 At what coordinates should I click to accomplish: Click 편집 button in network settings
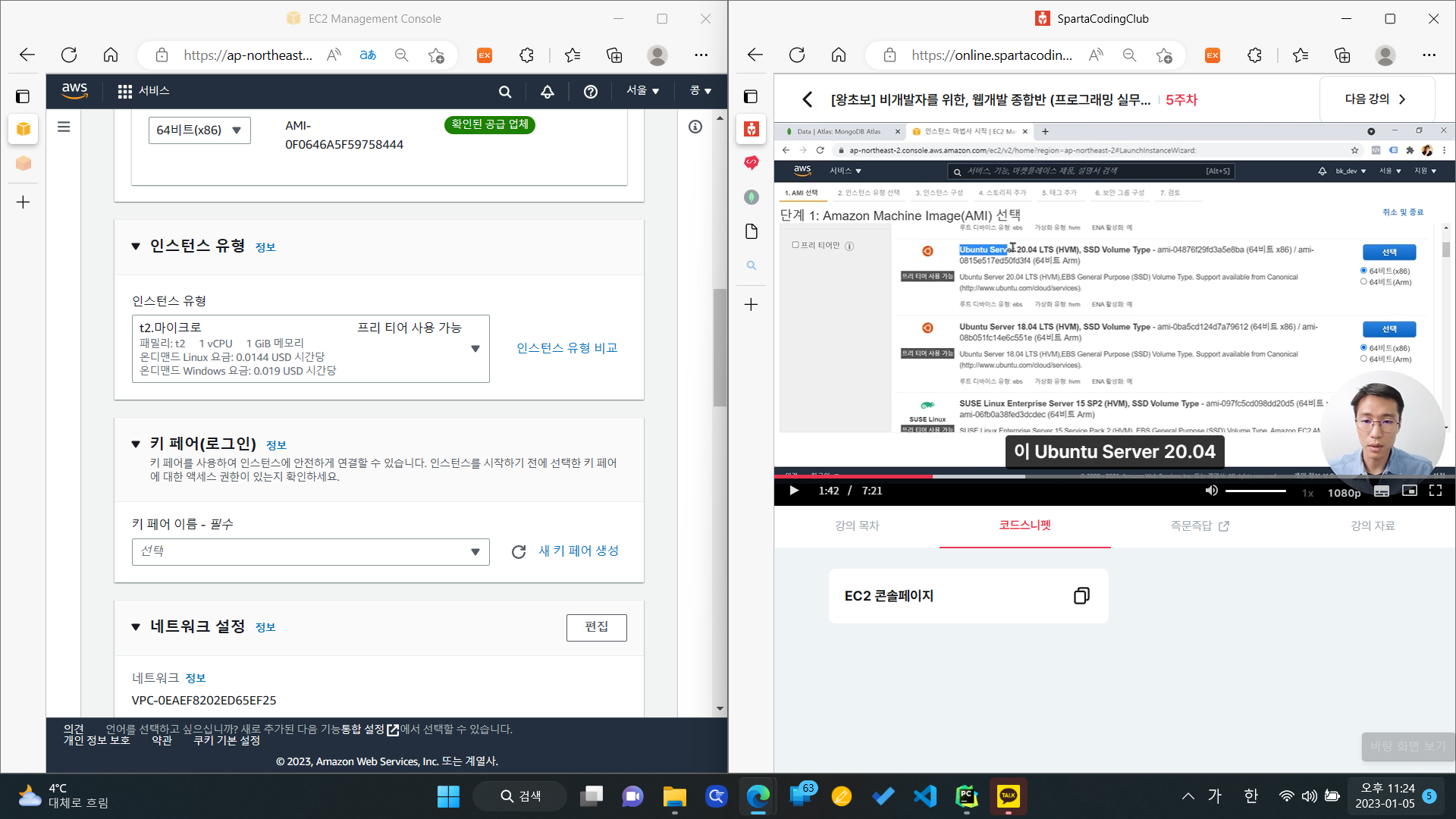click(x=597, y=627)
